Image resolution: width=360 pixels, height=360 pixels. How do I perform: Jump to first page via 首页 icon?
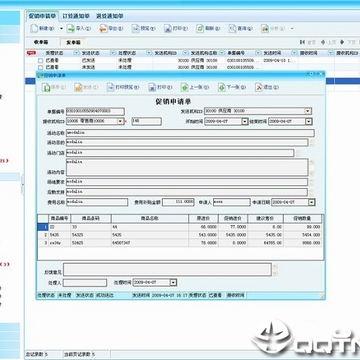[x=302, y=42]
